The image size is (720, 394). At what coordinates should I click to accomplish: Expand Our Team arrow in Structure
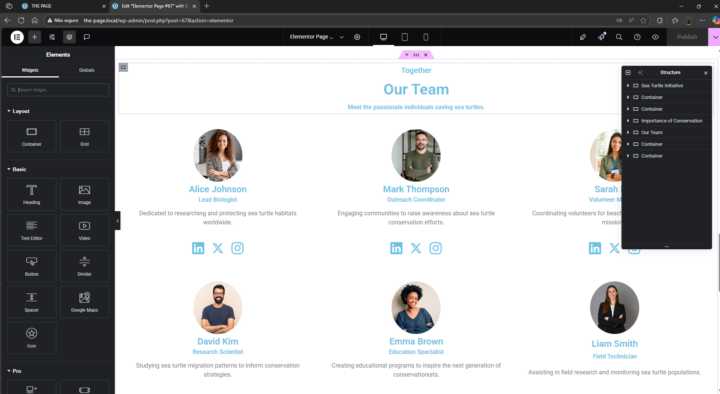tap(628, 132)
